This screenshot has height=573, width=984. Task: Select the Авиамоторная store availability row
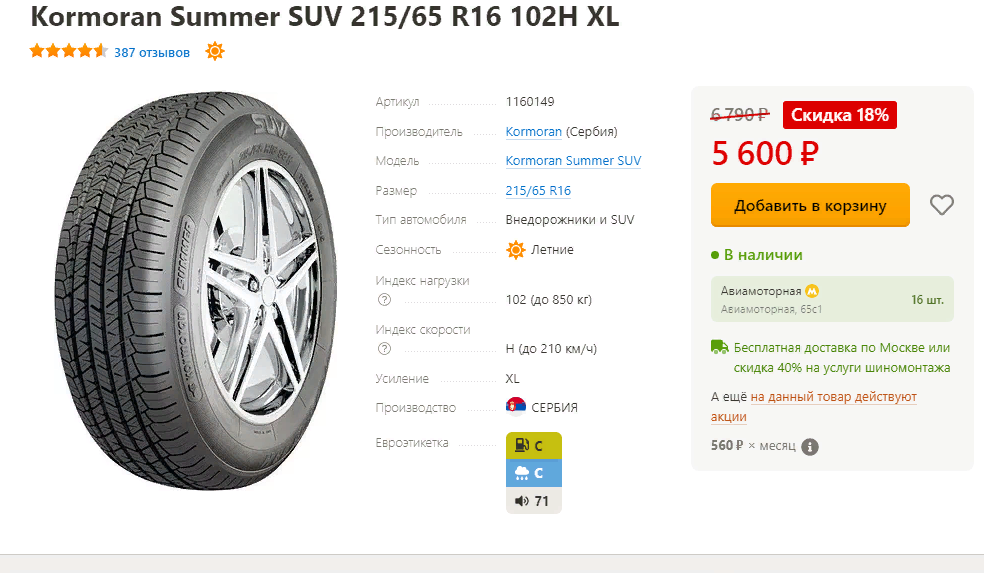tap(832, 299)
